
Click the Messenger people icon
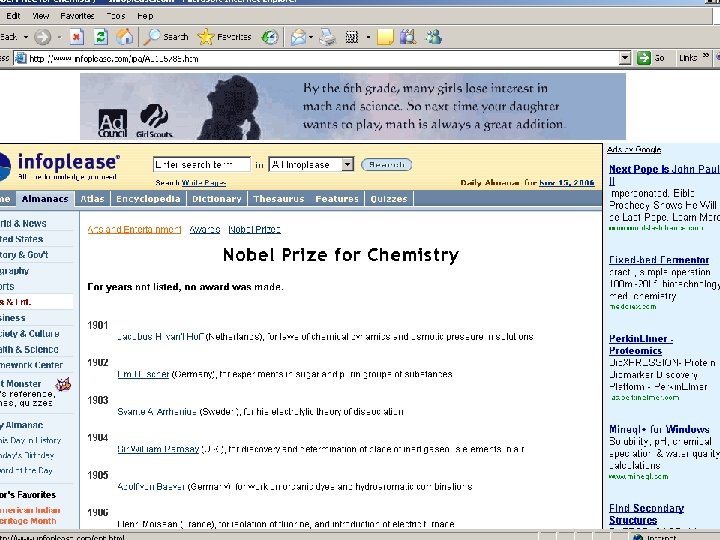coord(434,37)
